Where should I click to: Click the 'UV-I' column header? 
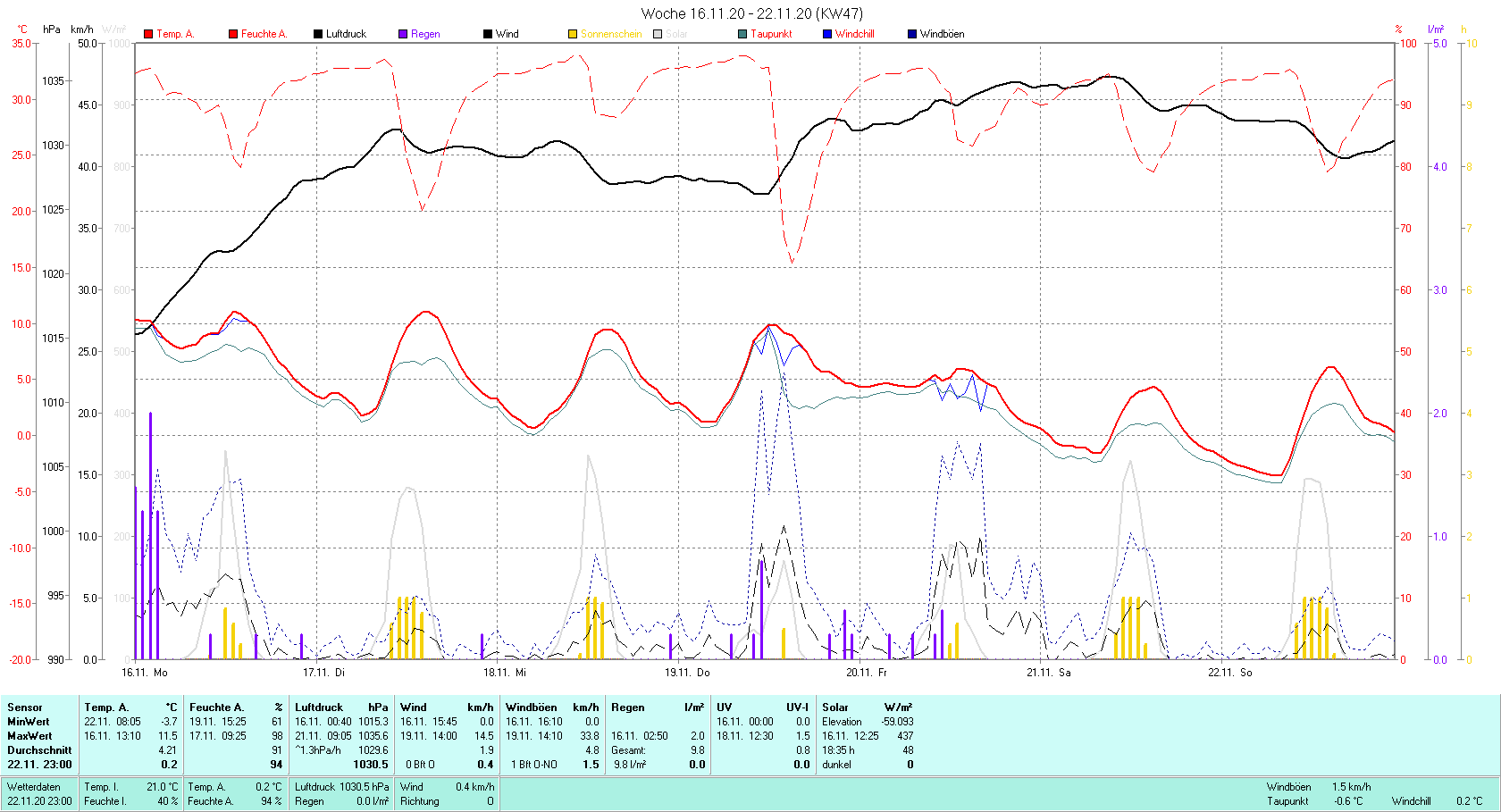tap(798, 707)
